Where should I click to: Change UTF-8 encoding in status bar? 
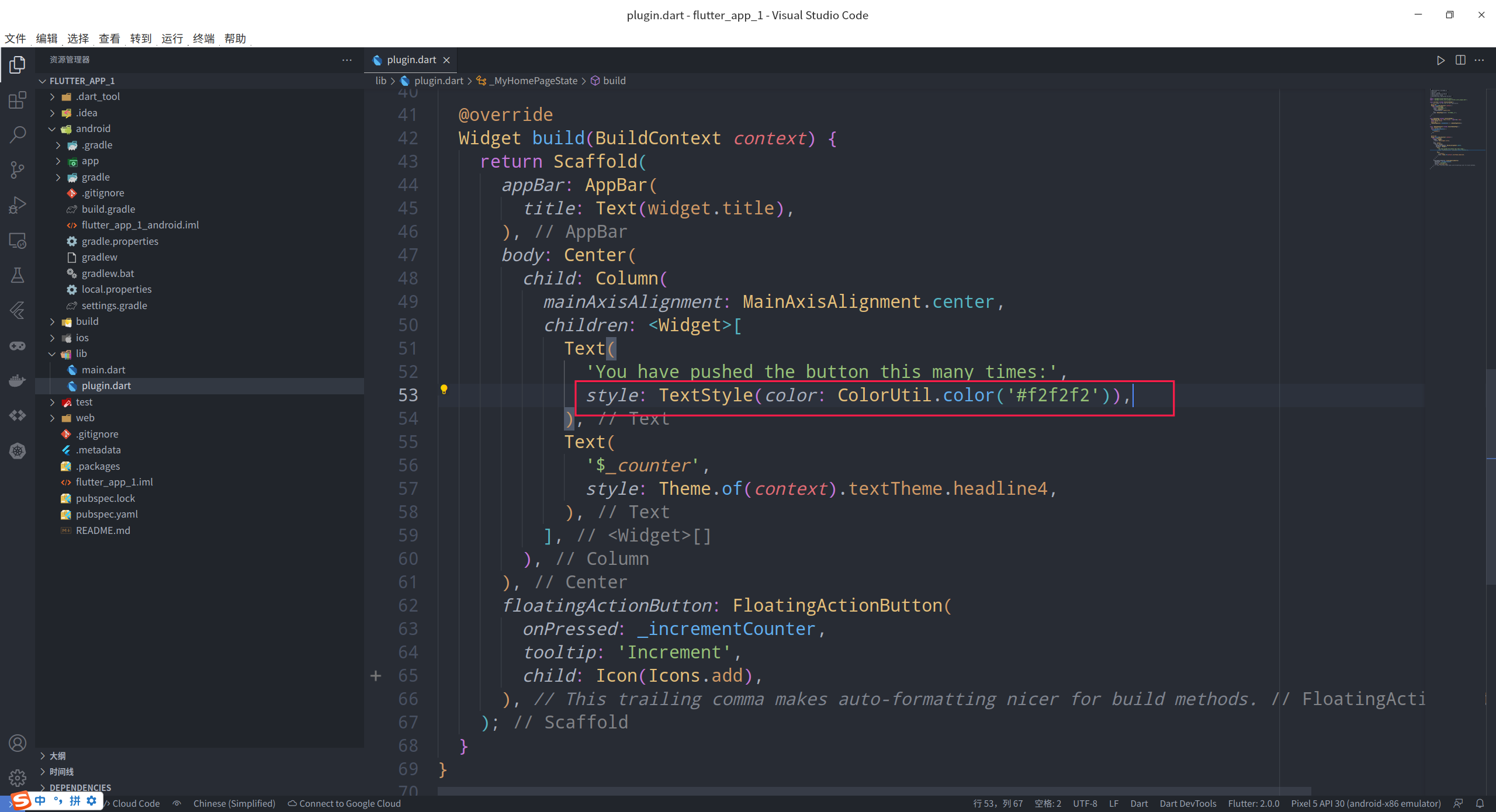pyautogui.click(x=1085, y=803)
